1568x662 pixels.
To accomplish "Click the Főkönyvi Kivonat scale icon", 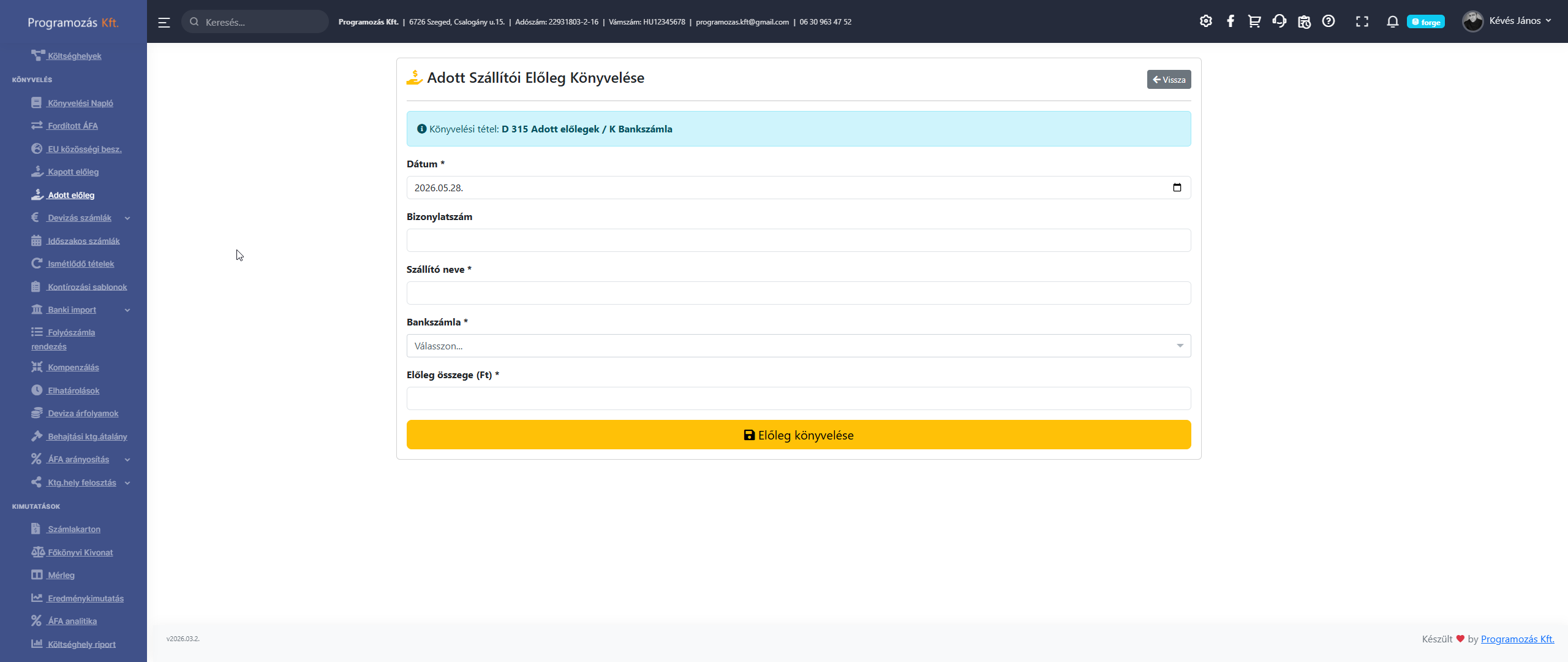I will [x=38, y=552].
